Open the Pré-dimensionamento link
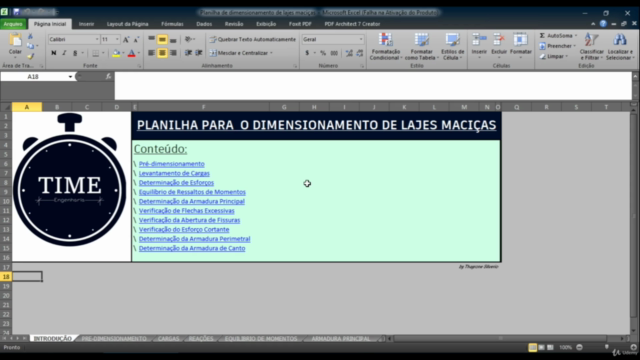 tap(171, 164)
